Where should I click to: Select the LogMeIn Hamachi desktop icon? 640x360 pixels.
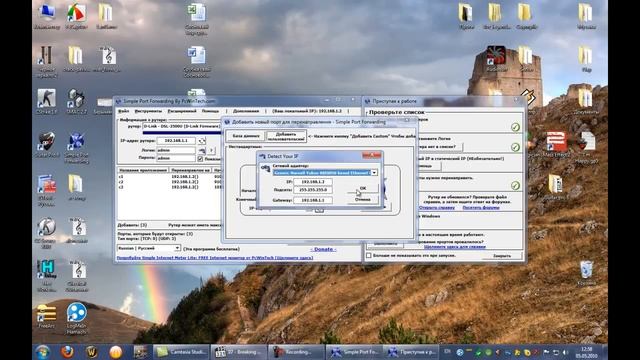point(76,318)
